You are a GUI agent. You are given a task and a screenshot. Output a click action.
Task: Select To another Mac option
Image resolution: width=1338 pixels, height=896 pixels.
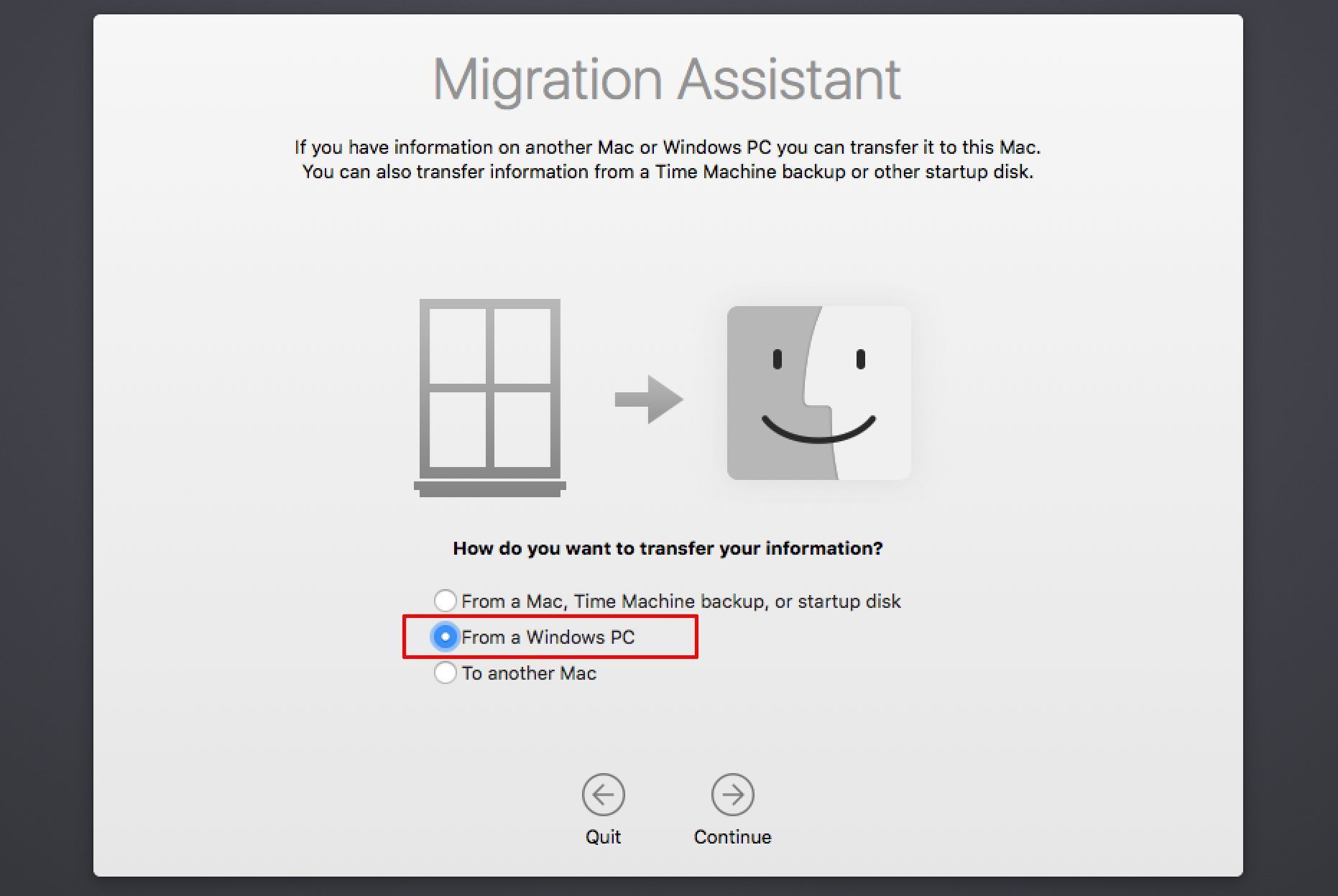pos(446,673)
